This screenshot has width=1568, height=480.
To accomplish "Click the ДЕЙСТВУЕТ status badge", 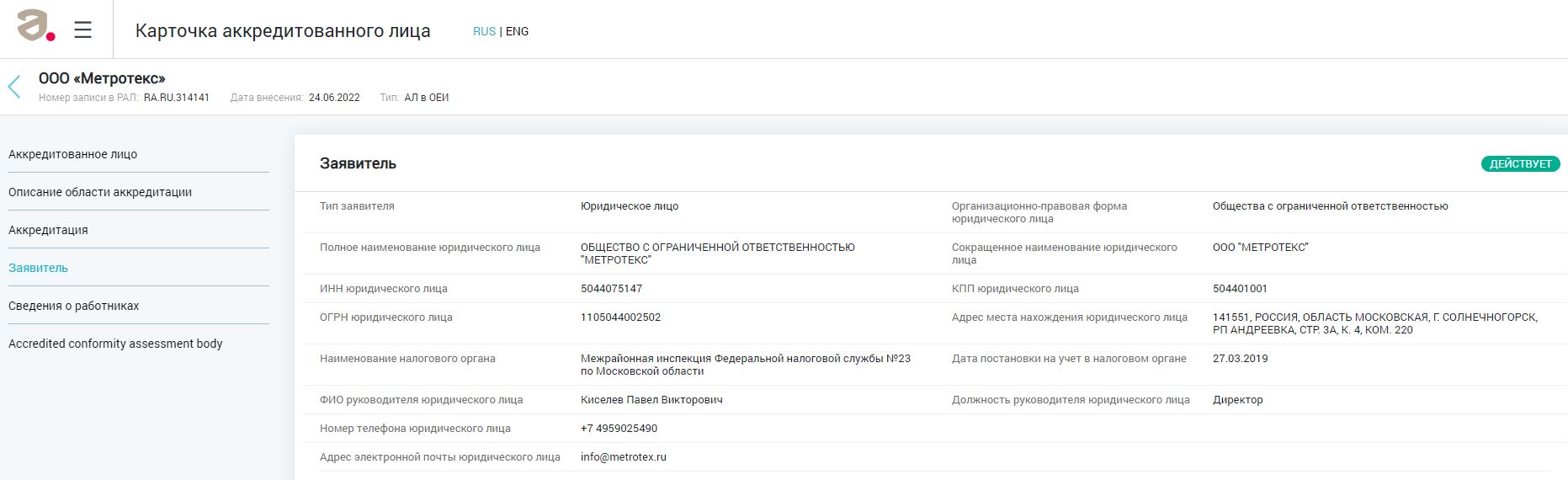I will point(1520,163).
